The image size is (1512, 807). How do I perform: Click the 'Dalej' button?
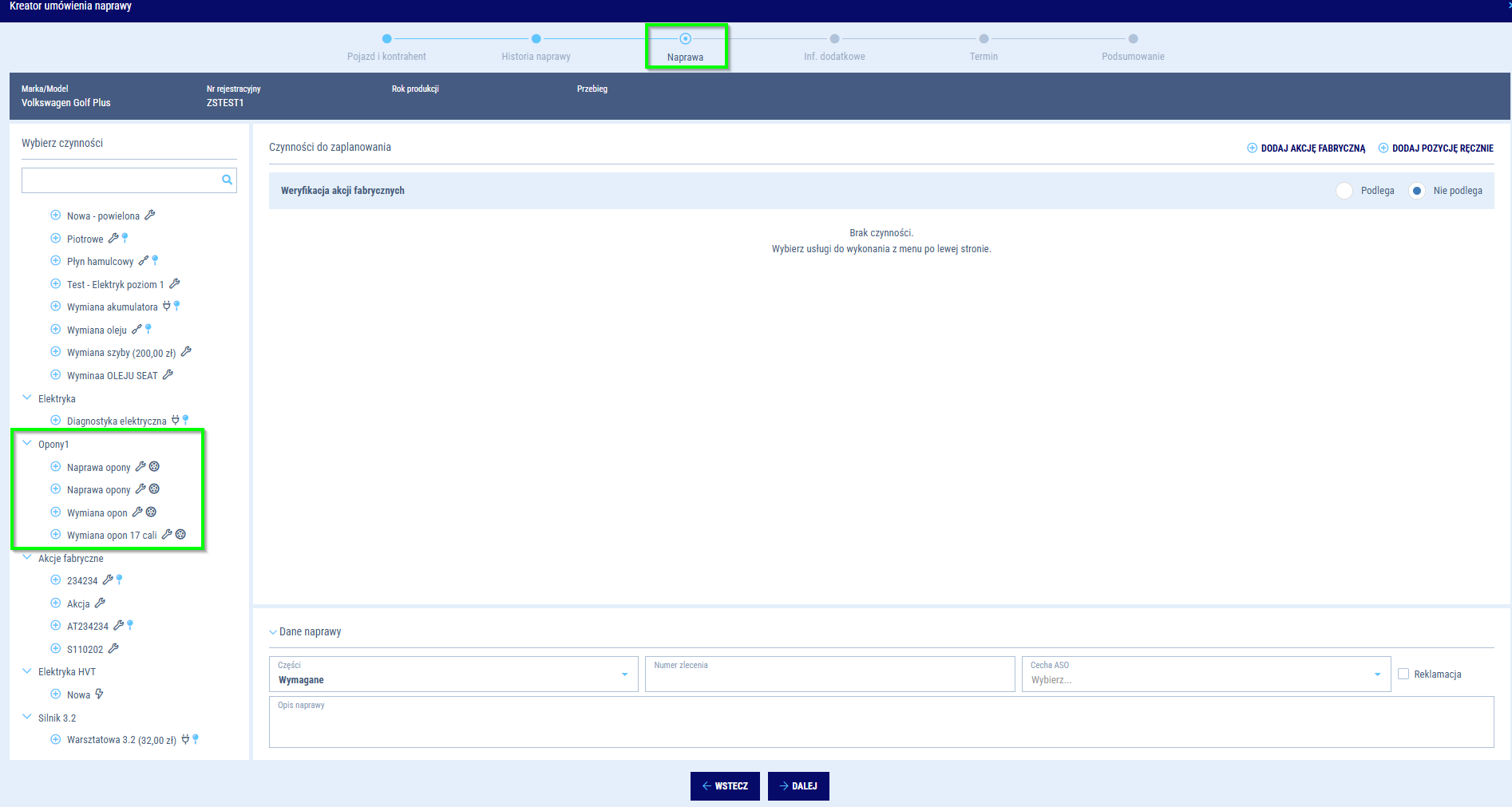pyautogui.click(x=798, y=786)
